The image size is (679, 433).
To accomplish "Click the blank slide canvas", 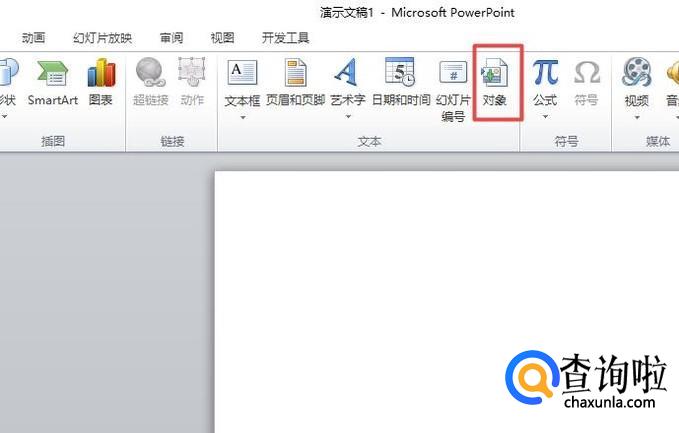I will (400, 300).
